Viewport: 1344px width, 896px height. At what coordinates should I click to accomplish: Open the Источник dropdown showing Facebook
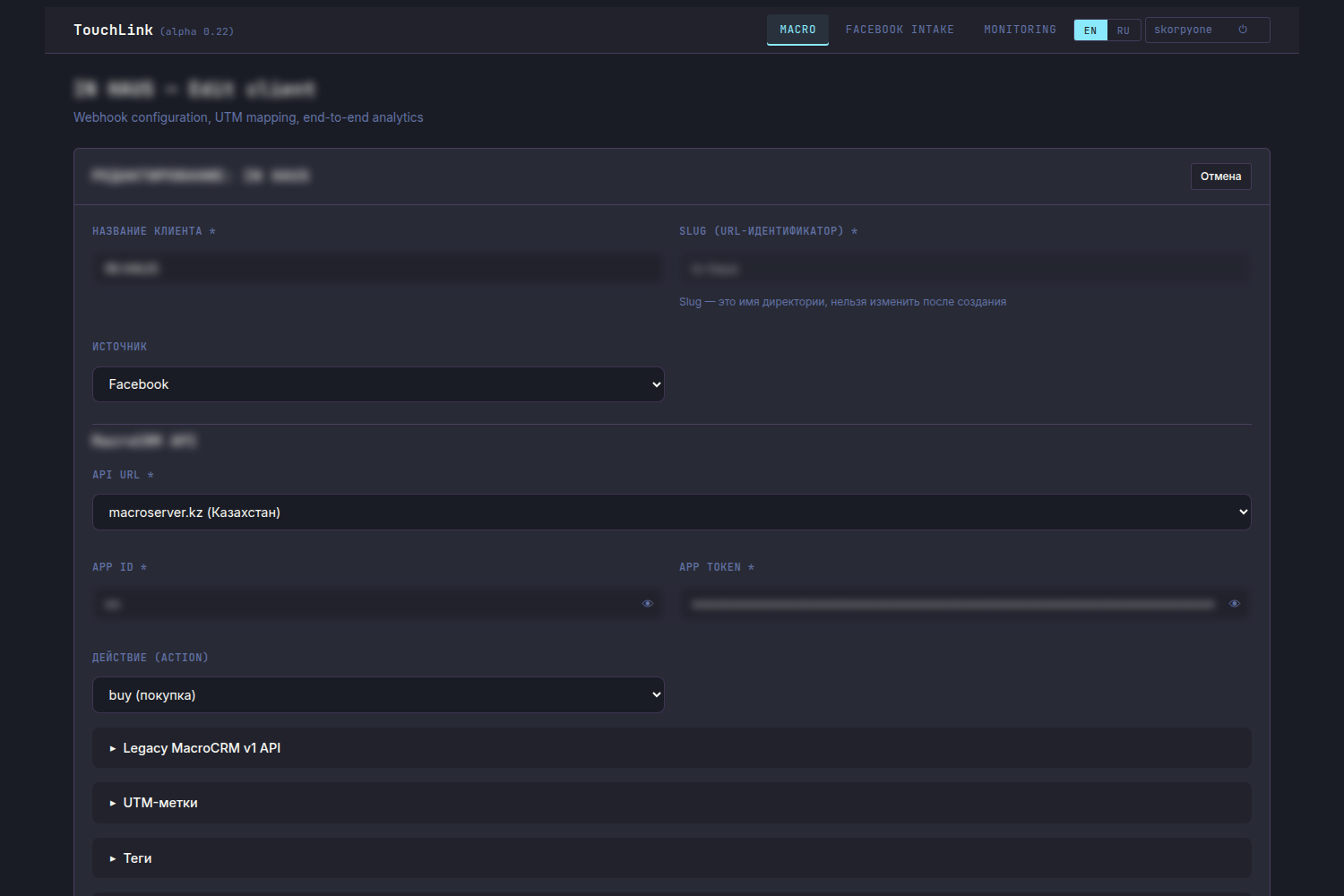click(378, 384)
